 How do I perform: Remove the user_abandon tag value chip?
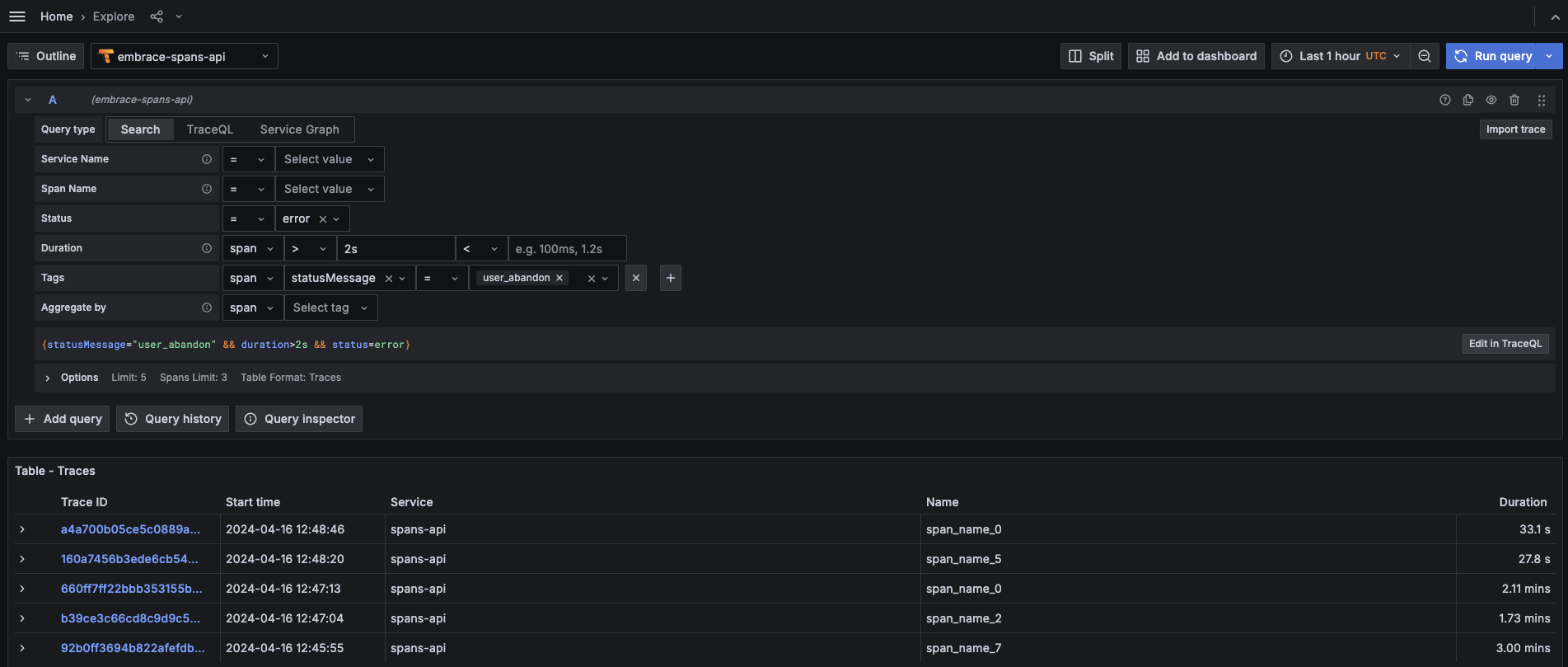coord(559,278)
